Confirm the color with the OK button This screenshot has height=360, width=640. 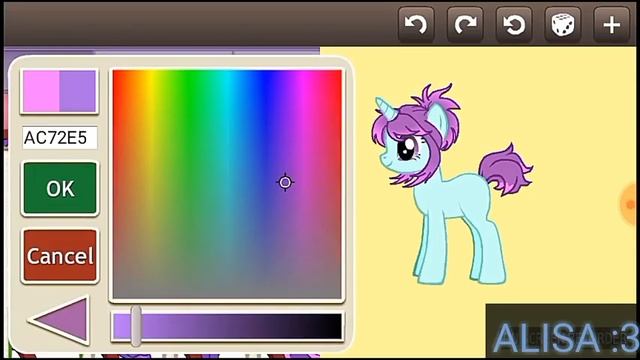click(60, 189)
